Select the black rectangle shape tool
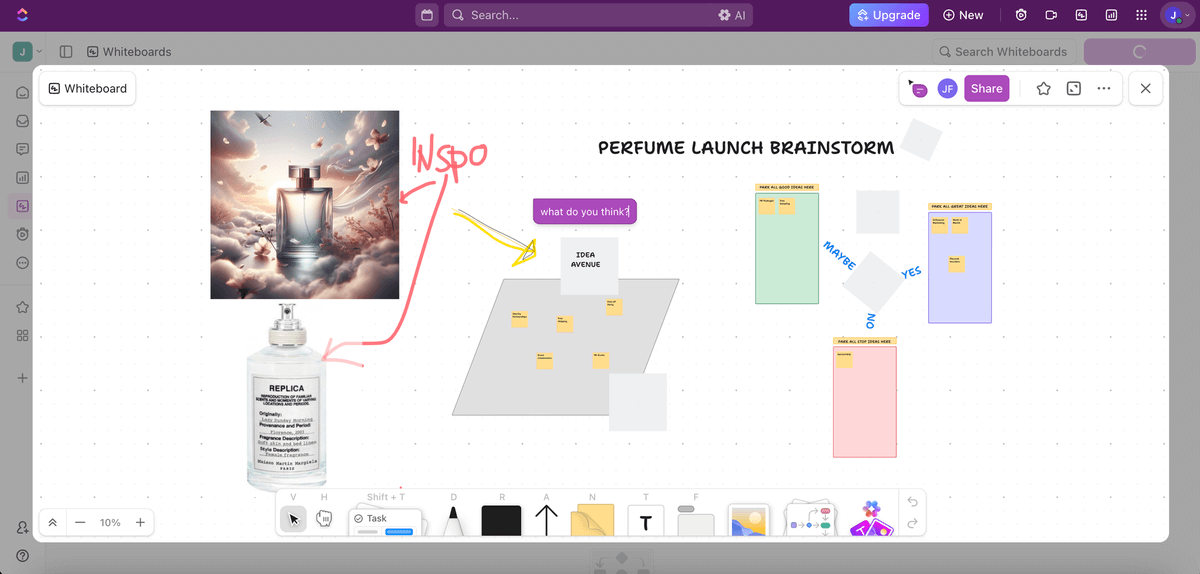1200x574 pixels. tap(501, 521)
